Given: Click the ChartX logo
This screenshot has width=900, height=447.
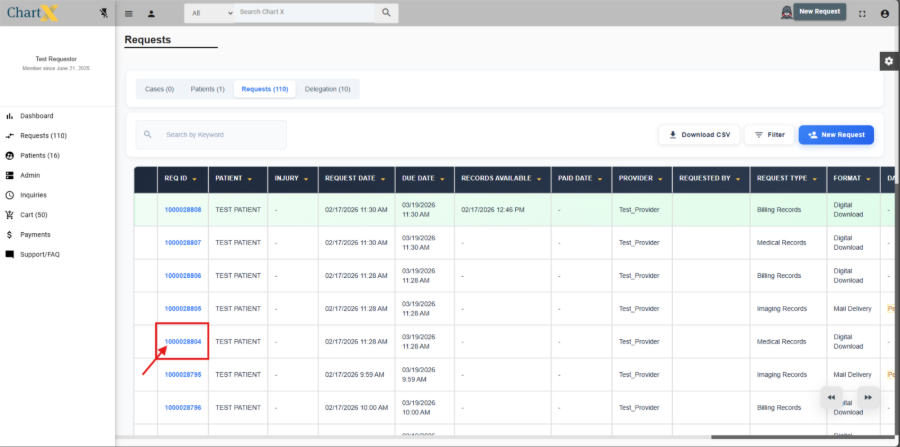Looking at the screenshot, I should [x=33, y=13].
